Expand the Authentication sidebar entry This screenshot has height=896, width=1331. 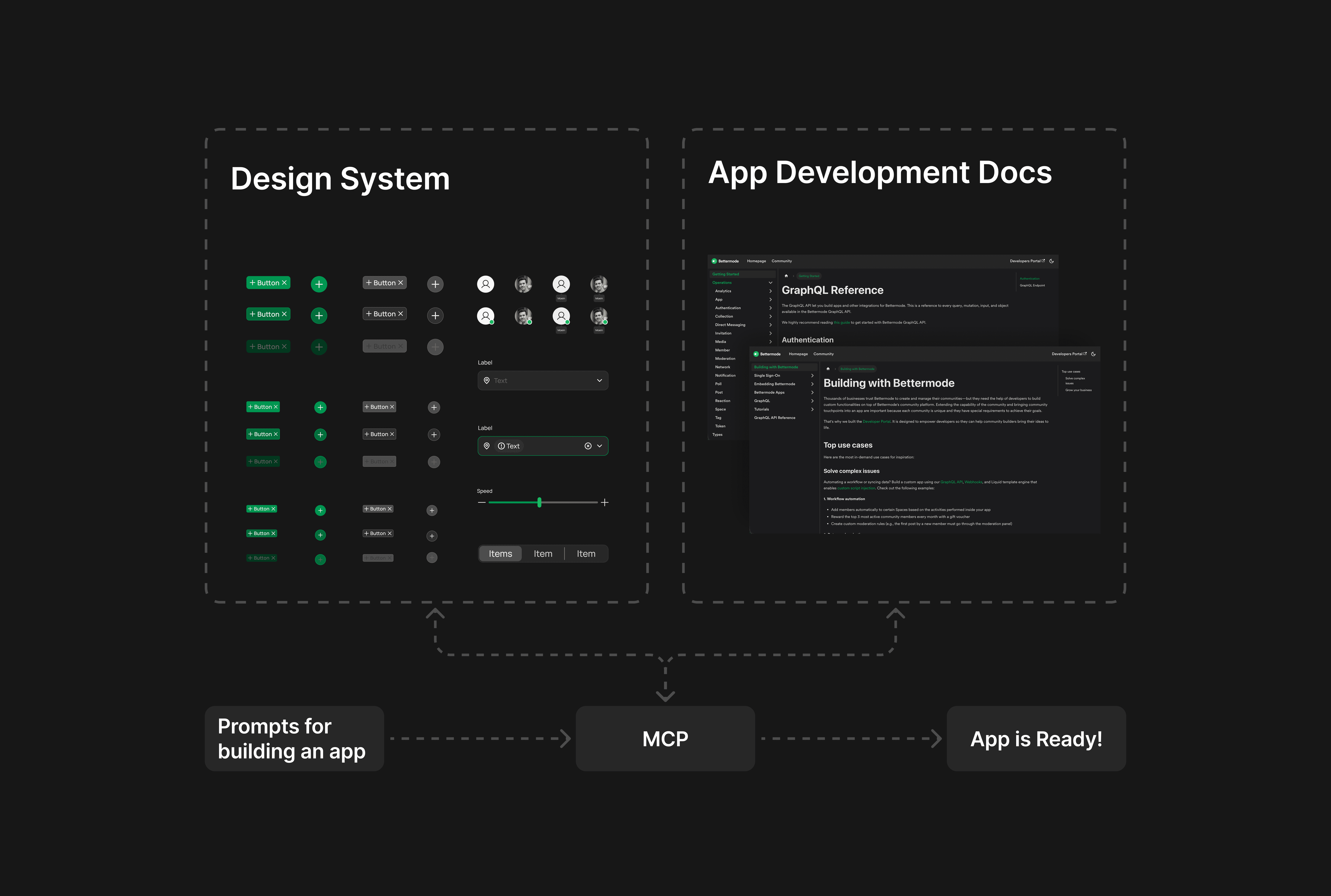771,308
